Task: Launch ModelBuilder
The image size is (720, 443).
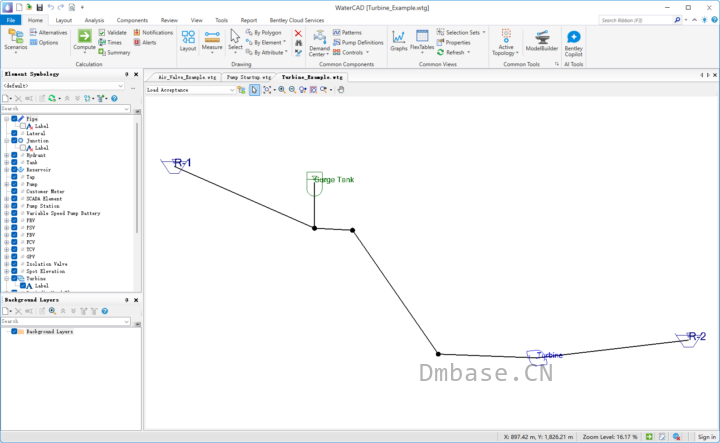Action: coord(542,40)
